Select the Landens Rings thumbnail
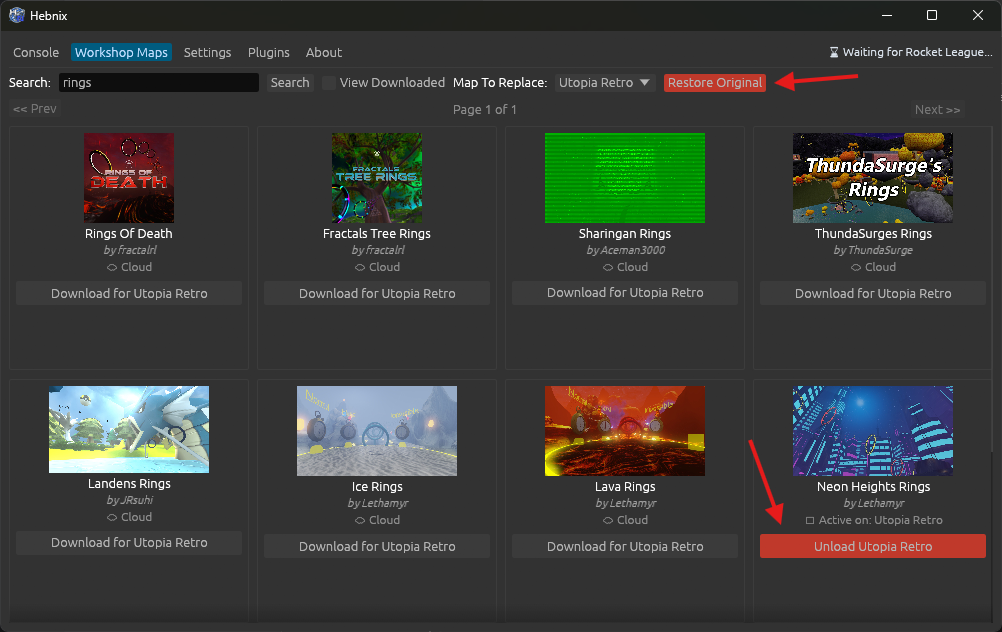The width and height of the screenshot is (1002, 632). [129, 429]
